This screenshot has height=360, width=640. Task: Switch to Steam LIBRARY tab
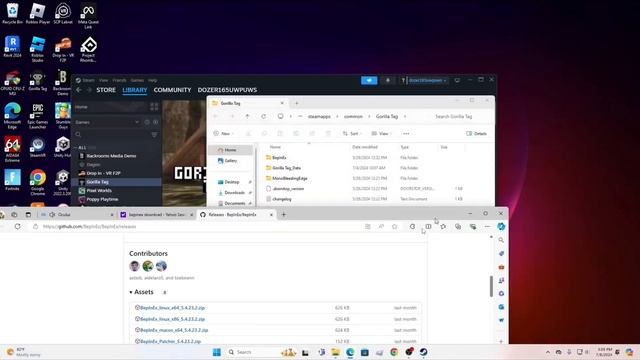[135, 90]
